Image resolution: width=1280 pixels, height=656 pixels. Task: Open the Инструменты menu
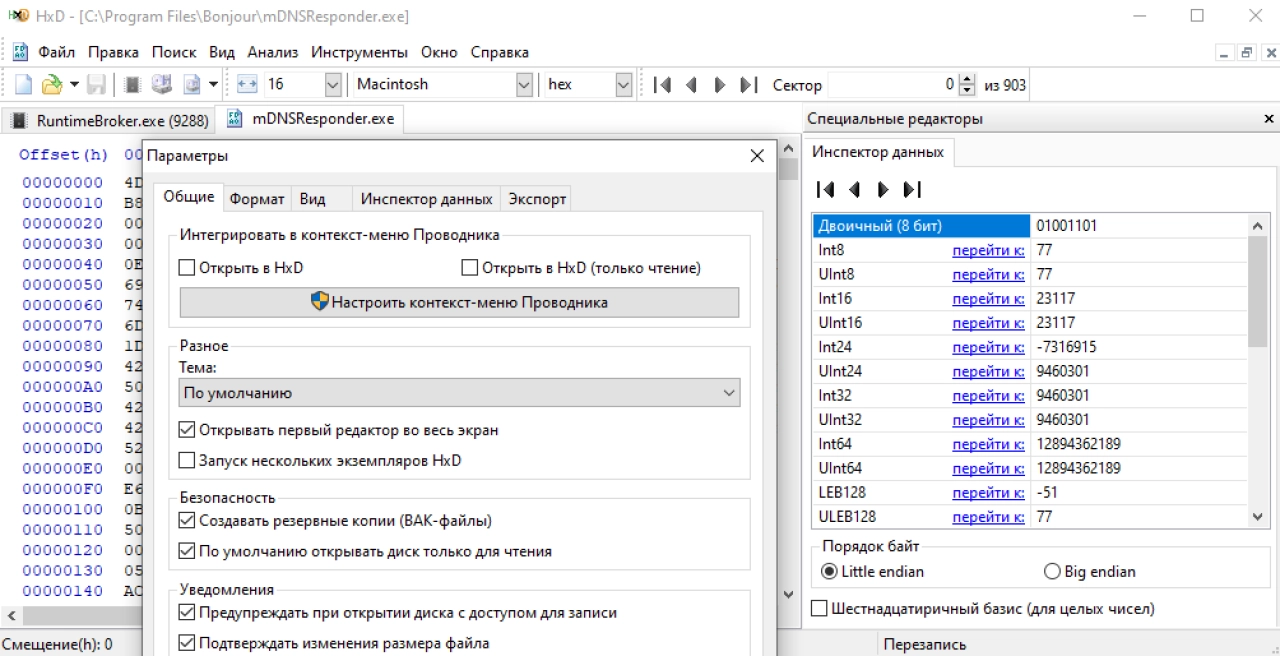(359, 52)
